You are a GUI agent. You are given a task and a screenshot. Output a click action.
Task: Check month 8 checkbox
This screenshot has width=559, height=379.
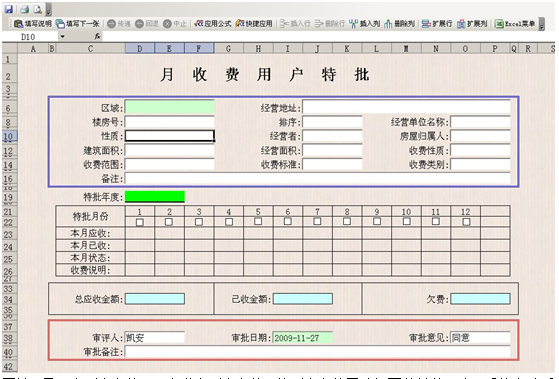347,221
